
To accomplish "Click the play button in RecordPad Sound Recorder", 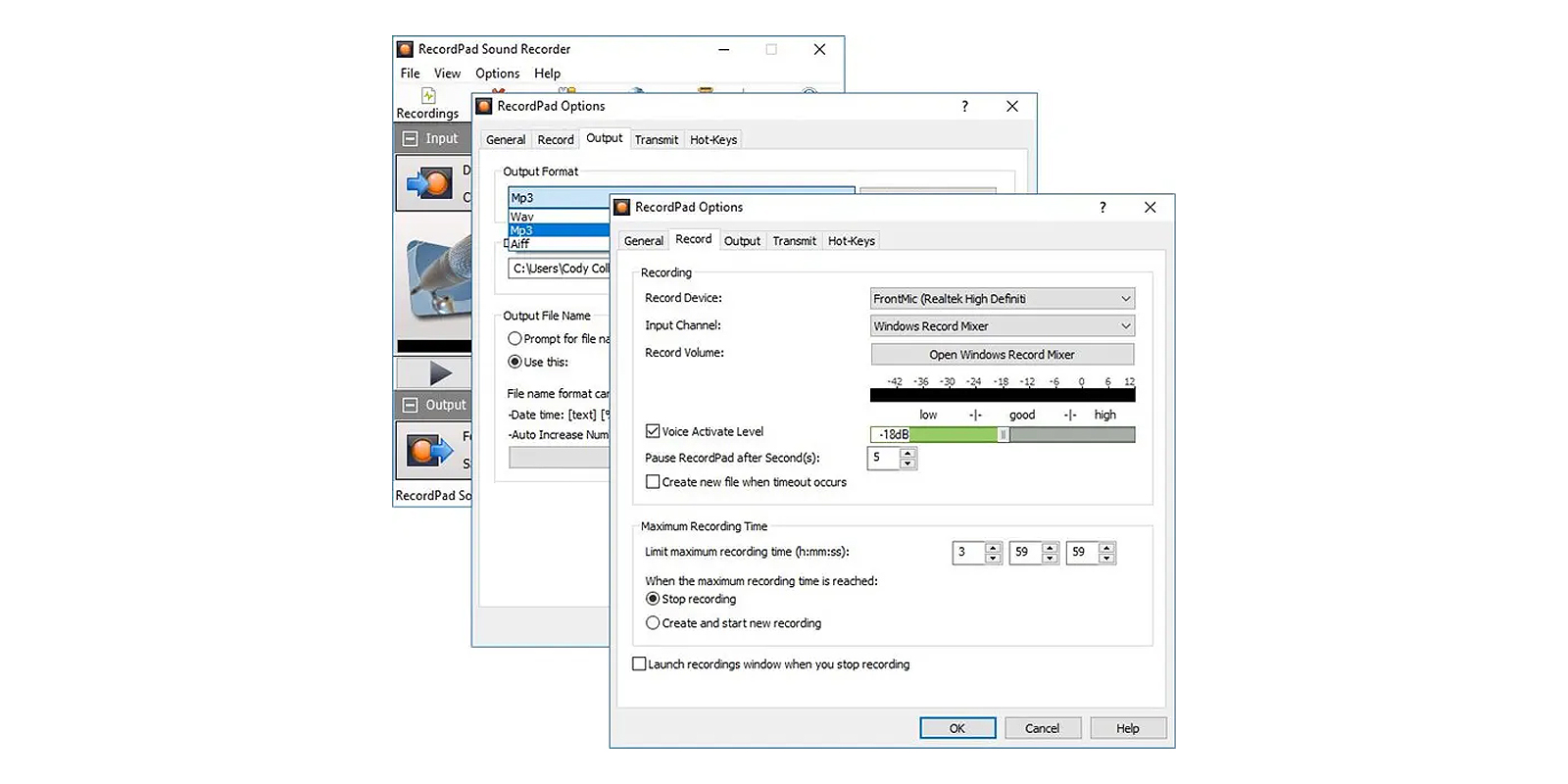I will pyautogui.click(x=440, y=373).
